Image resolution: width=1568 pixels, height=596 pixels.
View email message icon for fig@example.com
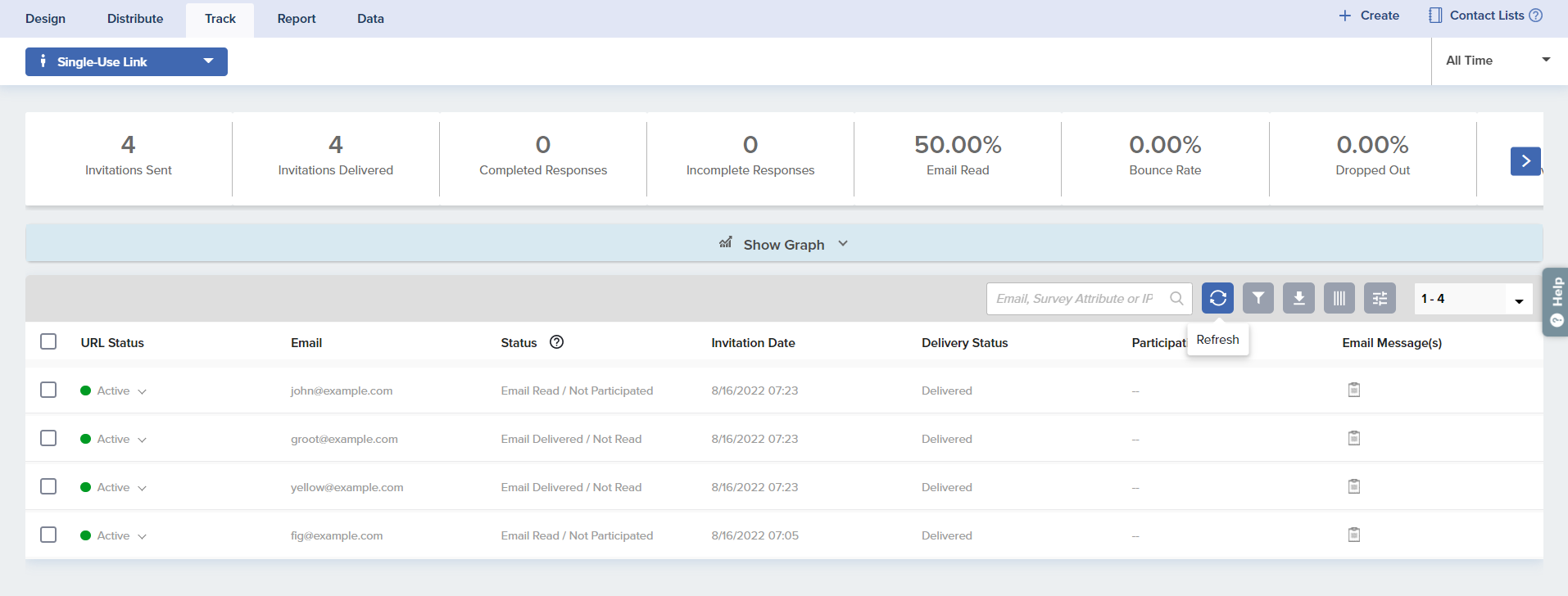1353,535
